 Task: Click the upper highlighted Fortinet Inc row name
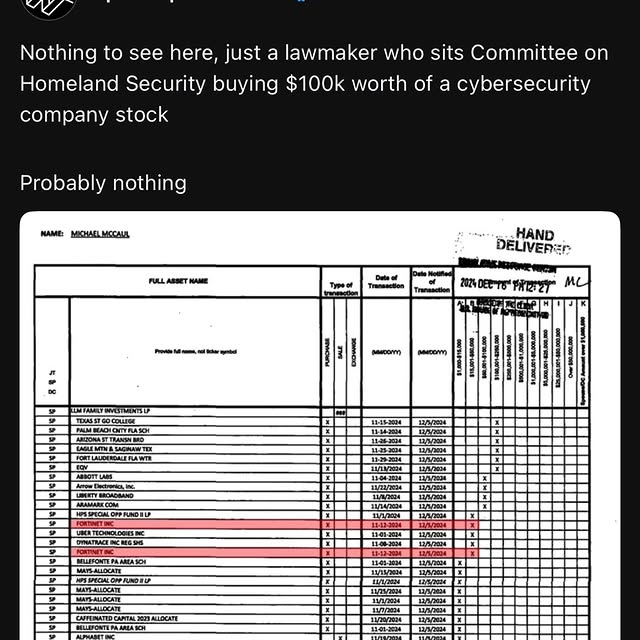point(93,524)
